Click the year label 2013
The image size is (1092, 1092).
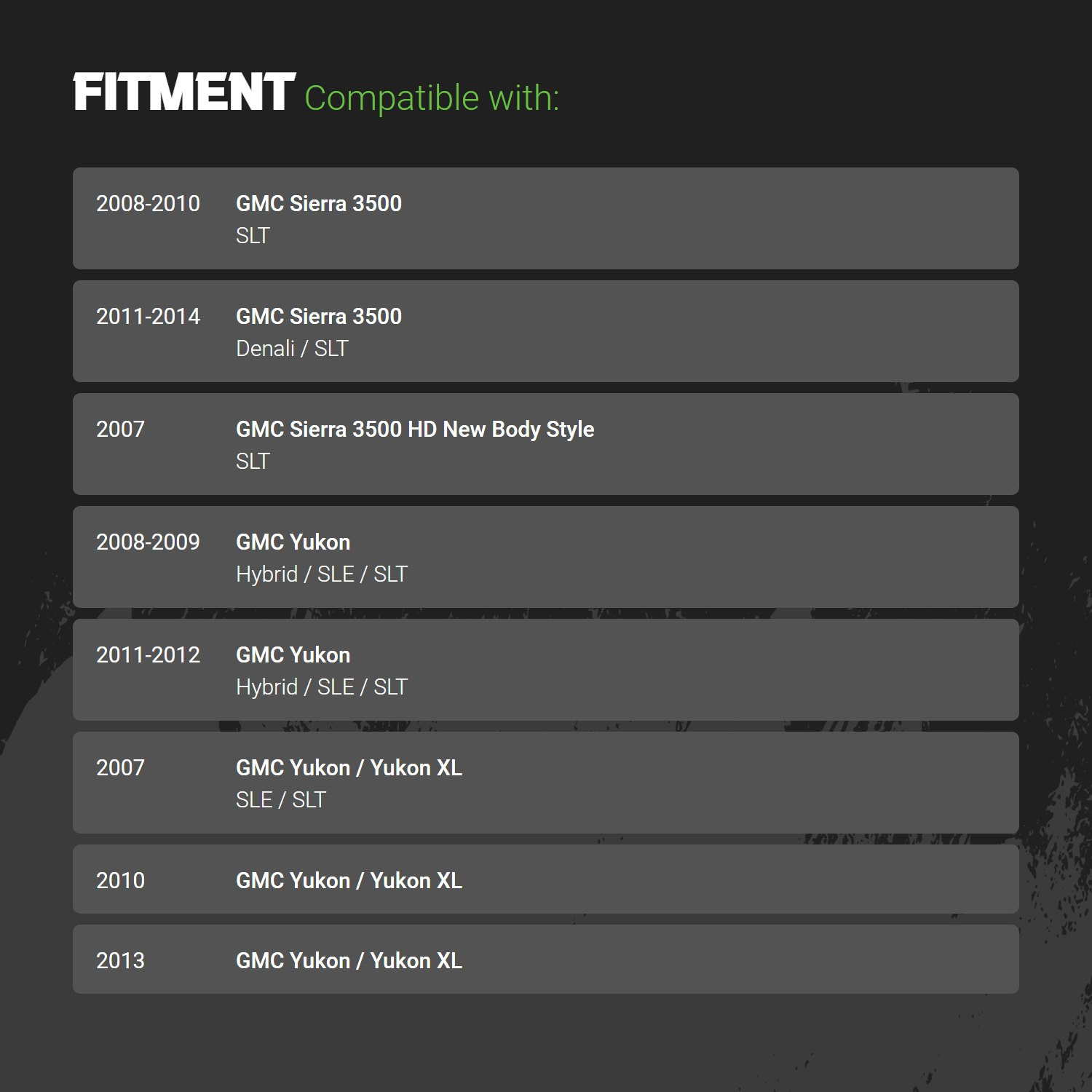pos(120,961)
